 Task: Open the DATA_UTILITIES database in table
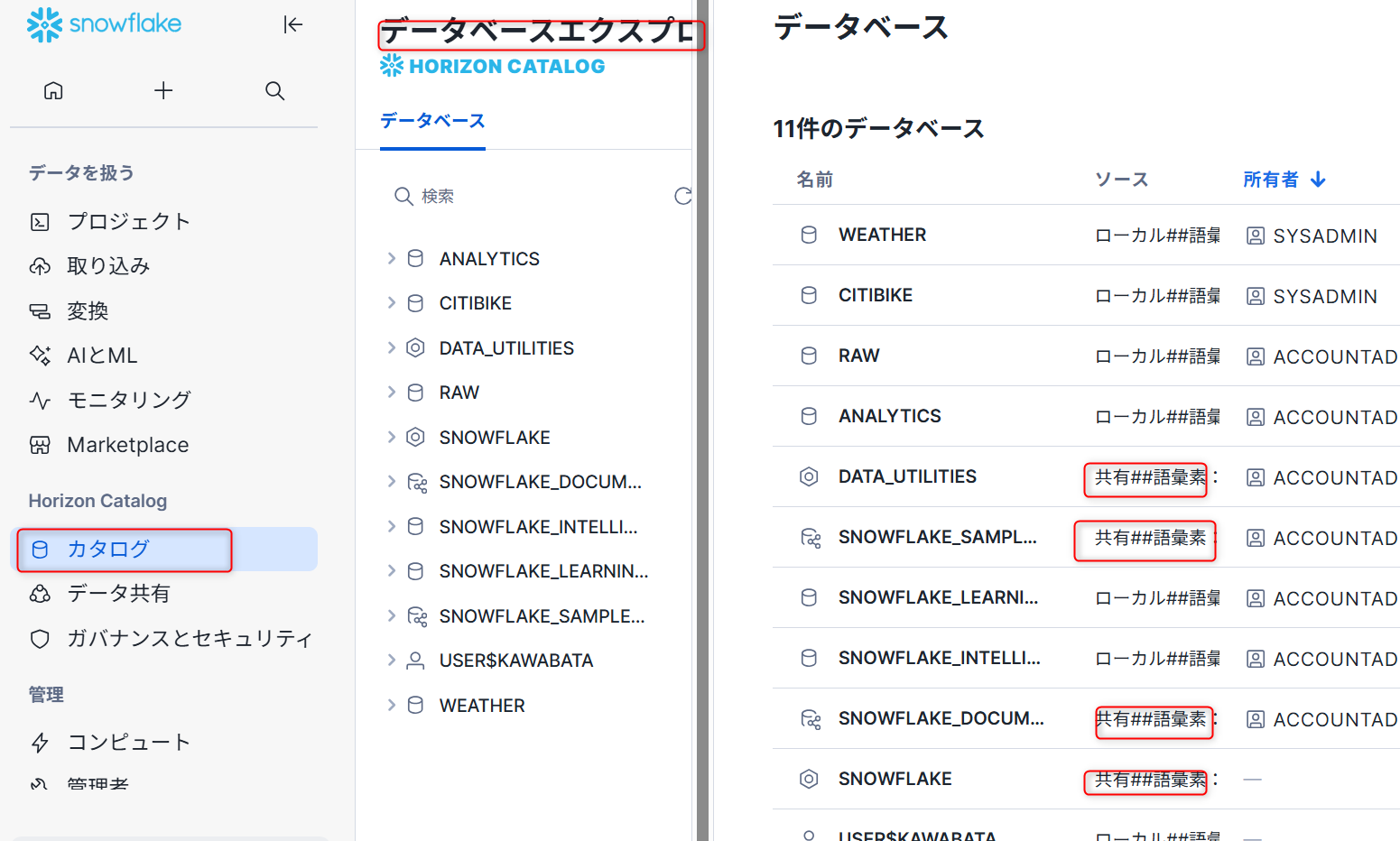point(907,476)
